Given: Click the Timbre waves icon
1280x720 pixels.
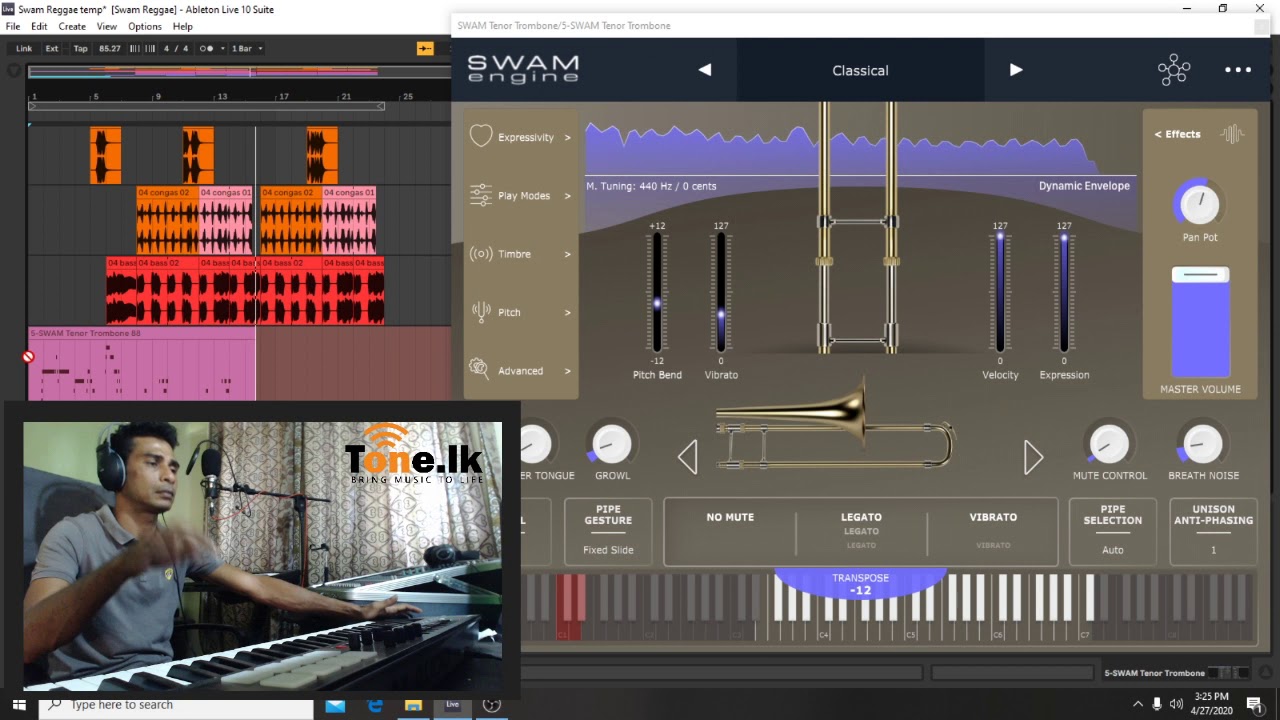Looking at the screenshot, I should tap(481, 254).
